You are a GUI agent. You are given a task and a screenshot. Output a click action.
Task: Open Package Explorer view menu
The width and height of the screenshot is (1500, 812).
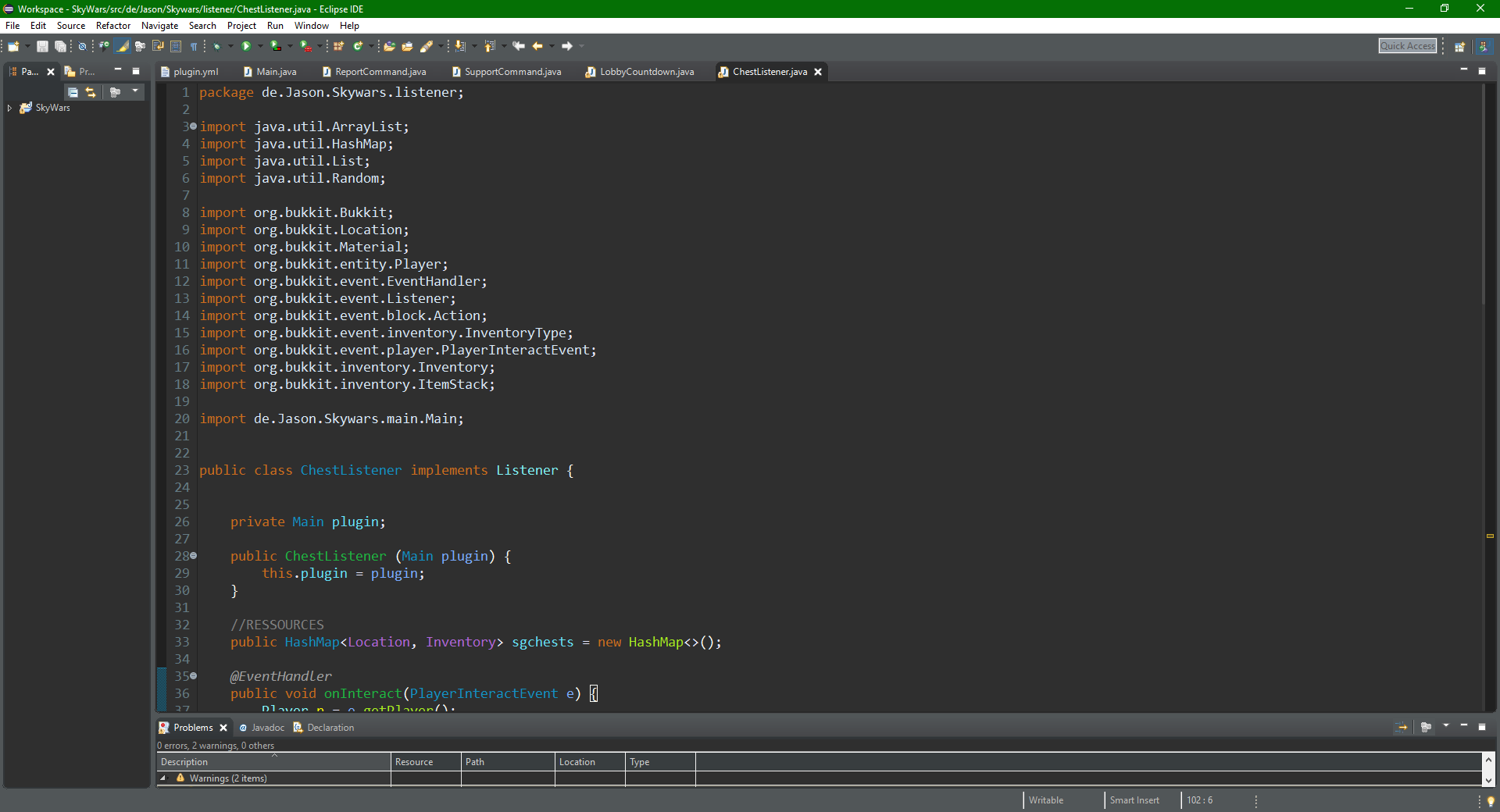[x=135, y=91]
